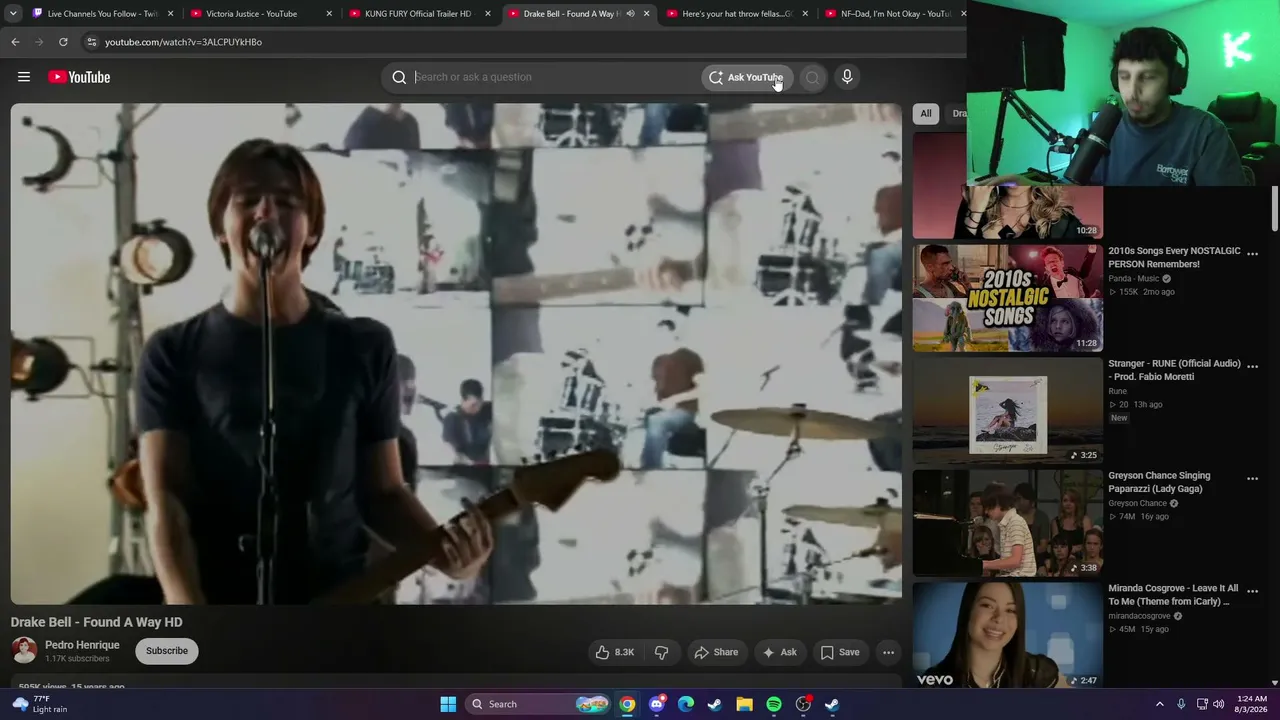Click the magnifier icon next to Ask YouTube
Screen dimensions: 1280x720
click(812, 77)
